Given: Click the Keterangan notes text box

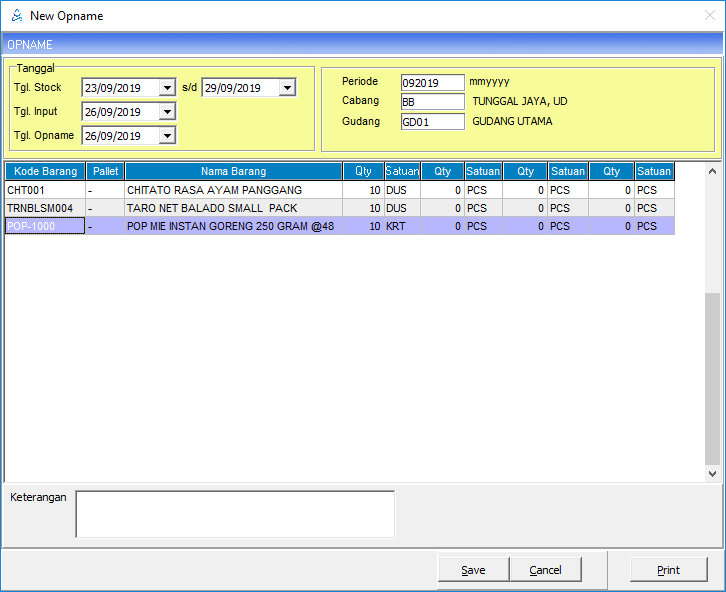Looking at the screenshot, I should click(235, 514).
